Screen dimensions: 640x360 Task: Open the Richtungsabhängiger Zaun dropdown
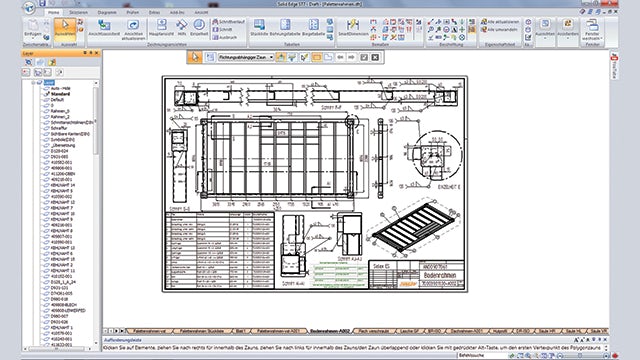pos(271,58)
